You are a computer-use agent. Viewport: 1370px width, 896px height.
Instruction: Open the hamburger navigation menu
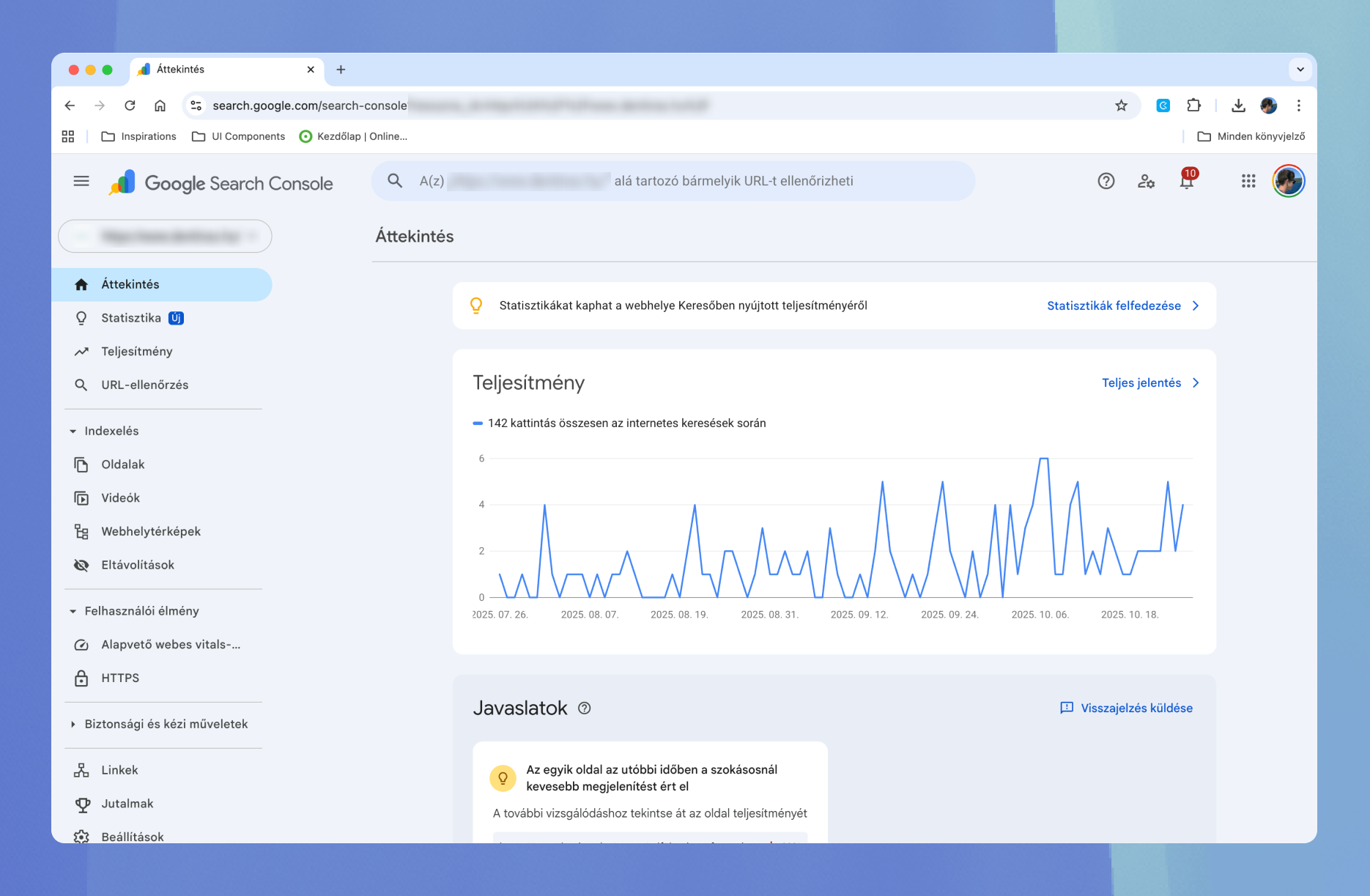(x=81, y=180)
